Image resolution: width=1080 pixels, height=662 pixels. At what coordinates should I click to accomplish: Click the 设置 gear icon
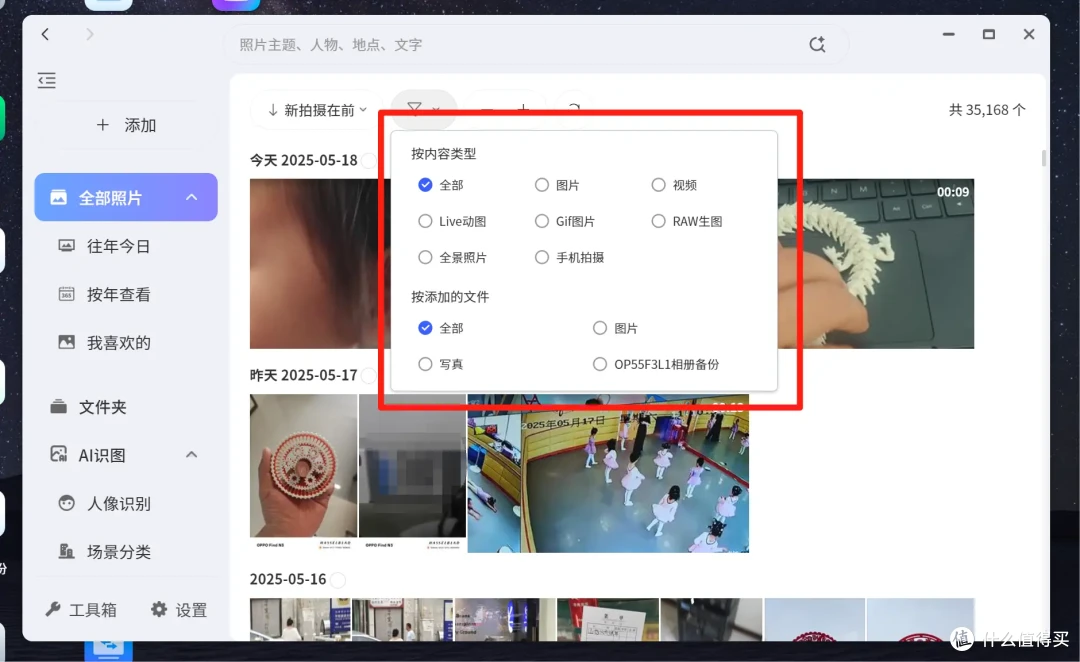tap(159, 609)
